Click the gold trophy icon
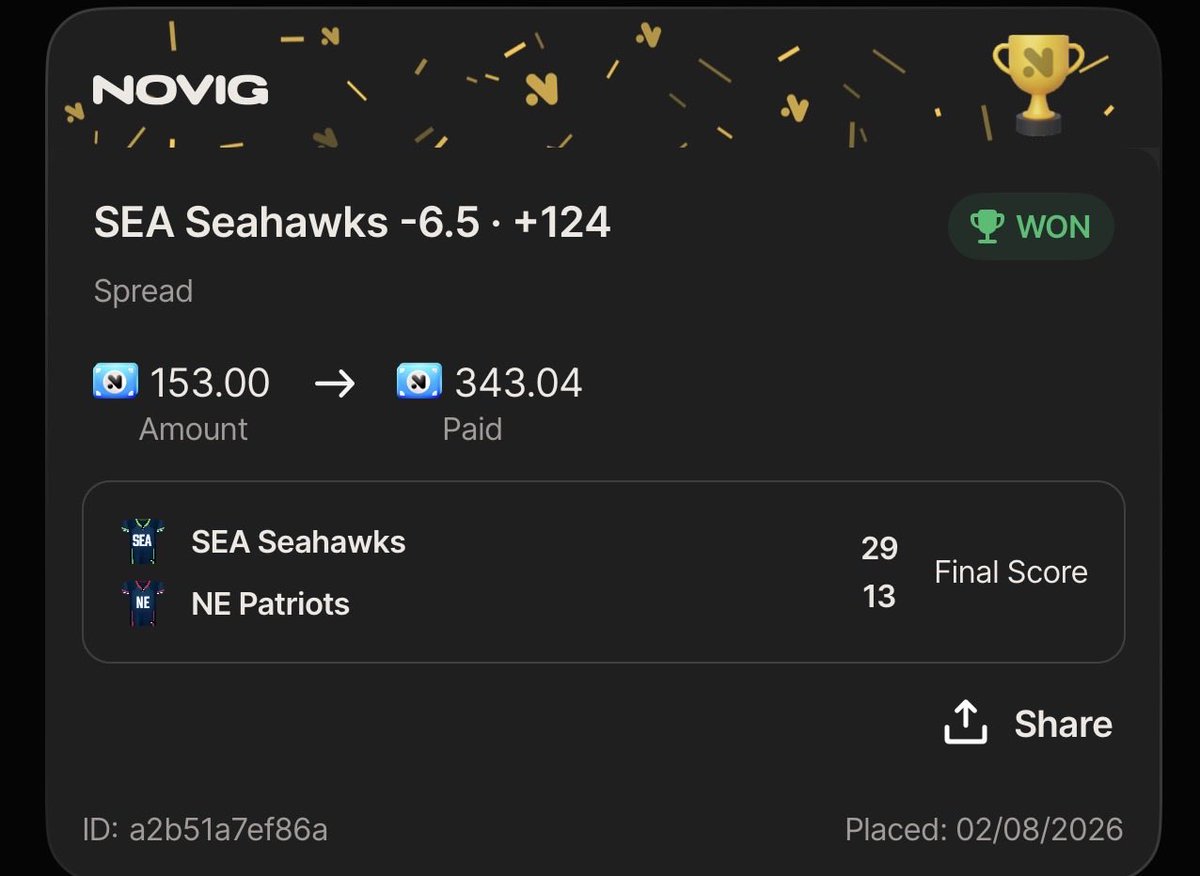This screenshot has height=876, width=1200. 1037,84
